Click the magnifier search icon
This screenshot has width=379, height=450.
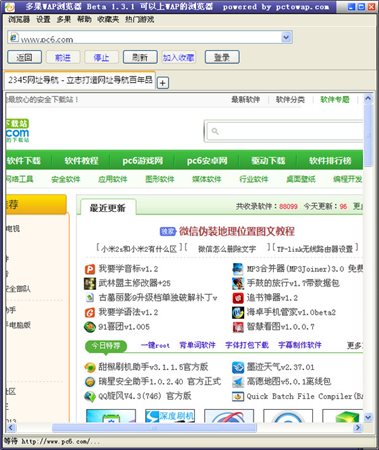point(215,131)
